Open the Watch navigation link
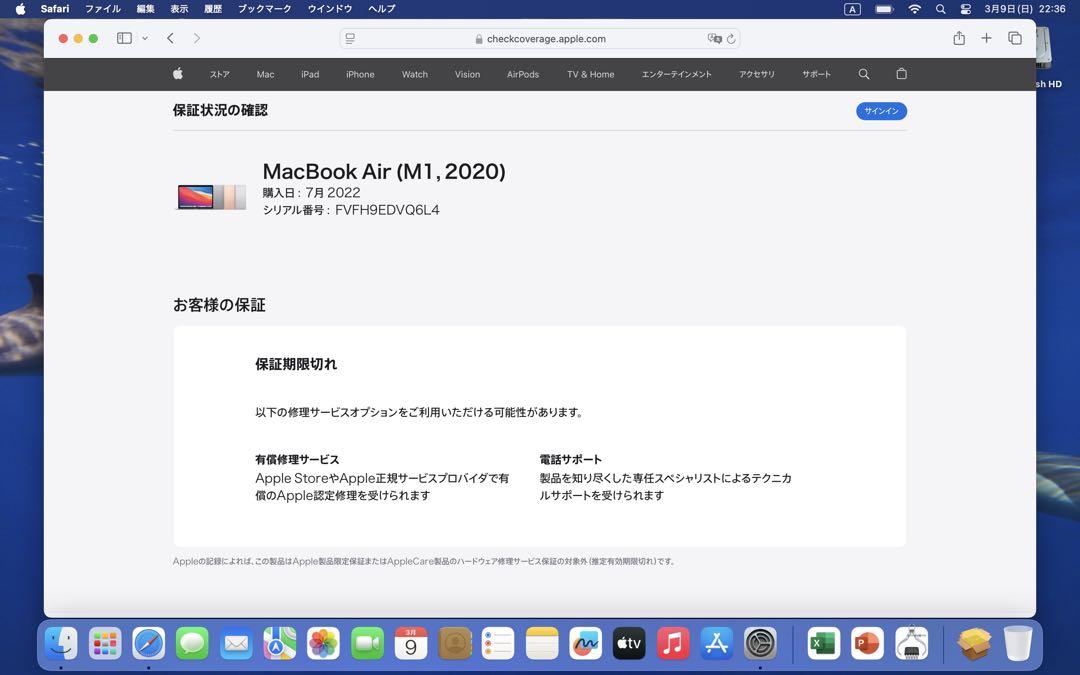Viewport: 1080px width, 675px height. coord(415,74)
